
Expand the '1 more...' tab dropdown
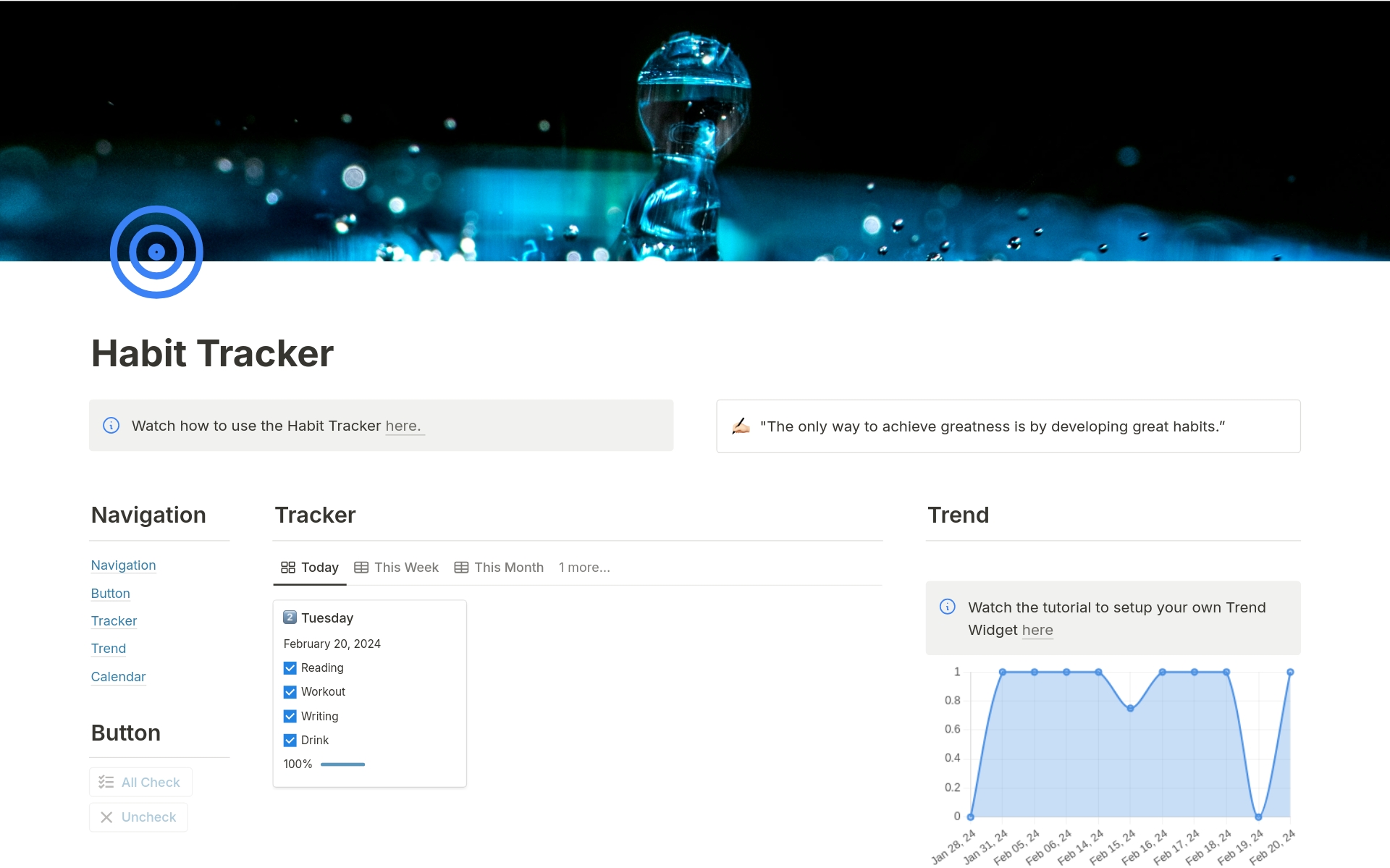coord(585,567)
